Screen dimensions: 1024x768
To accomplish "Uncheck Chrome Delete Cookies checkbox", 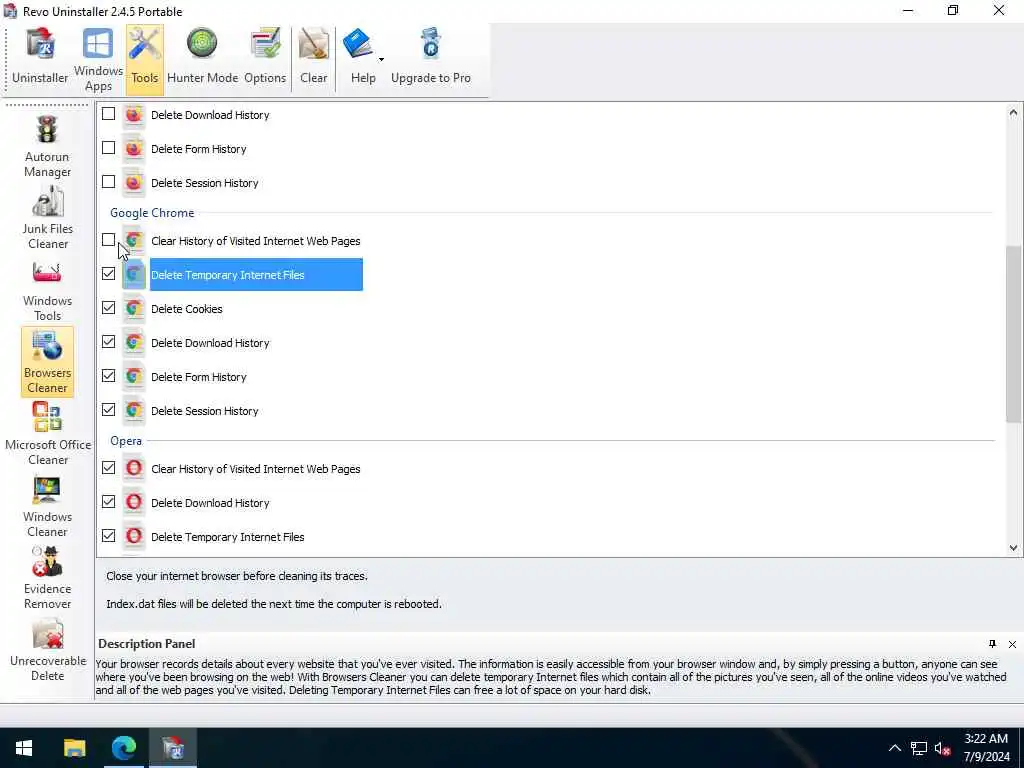I will (x=108, y=308).
